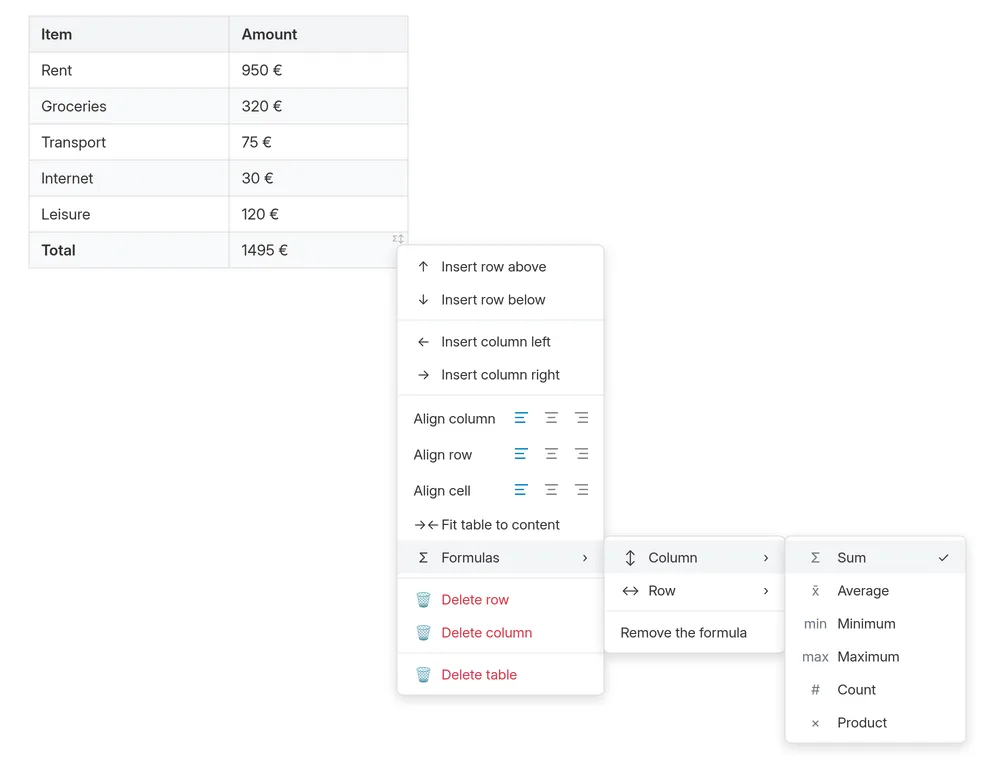Click the multiply icon beside Product
The width and height of the screenshot is (993, 766).
pyautogui.click(x=815, y=723)
